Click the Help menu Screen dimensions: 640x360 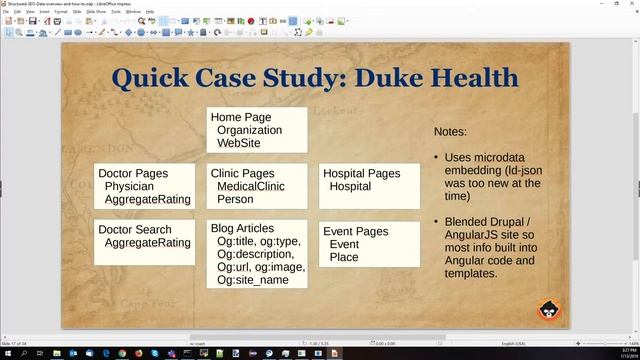[x=150, y=11]
